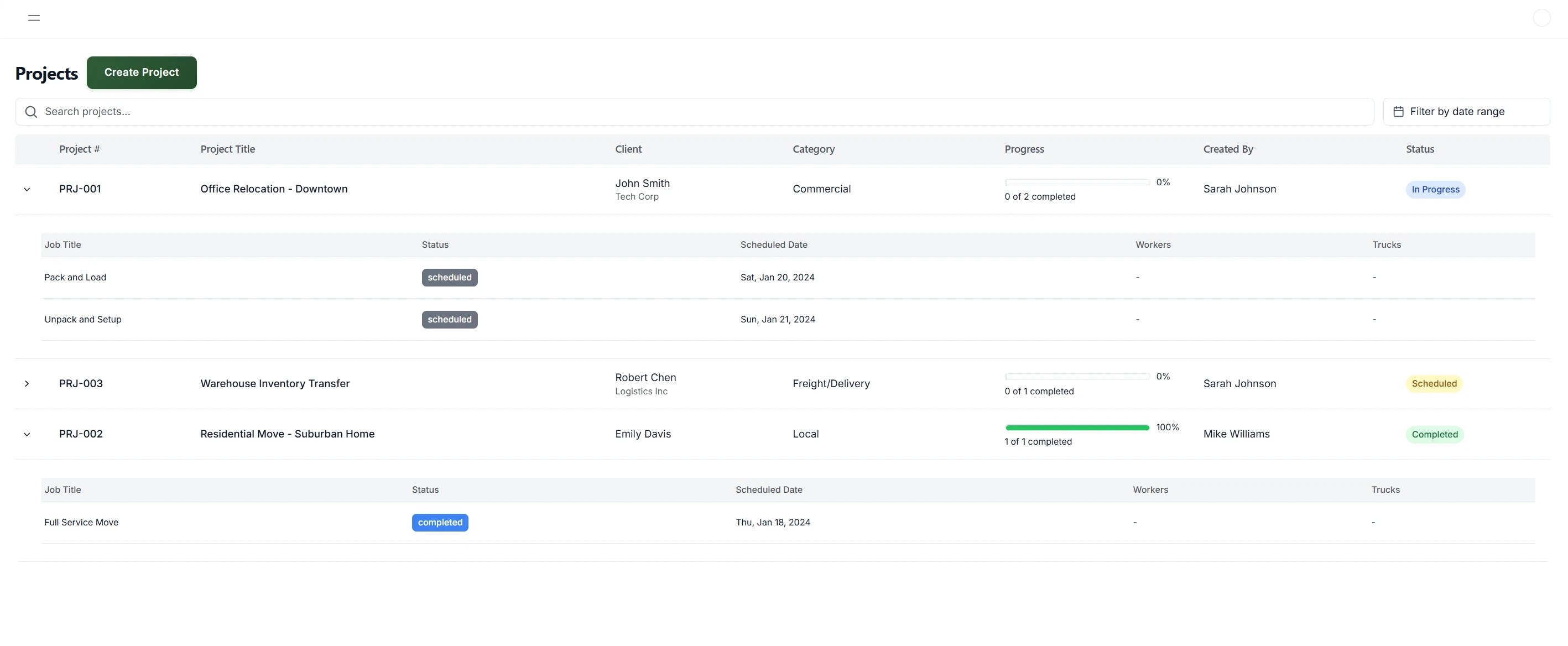
Task: Click the Full Service Move job
Action: point(81,523)
